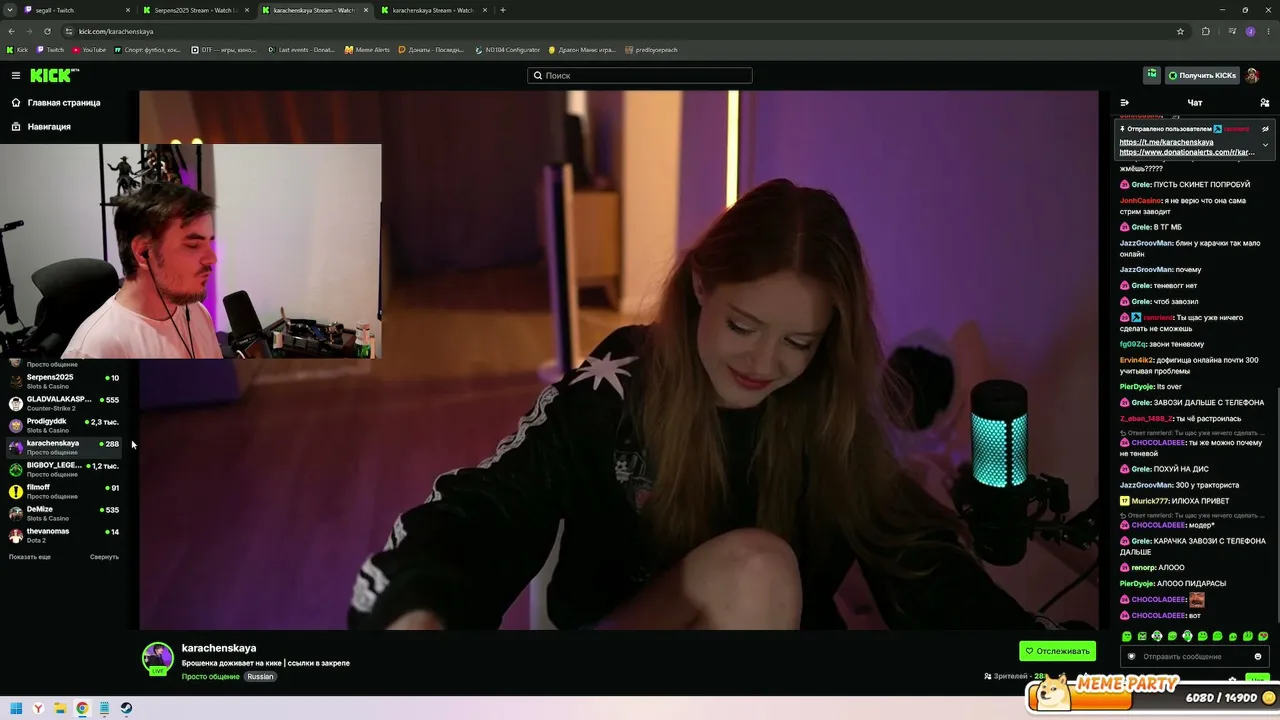Pick the first green quick emote

tap(1127, 636)
